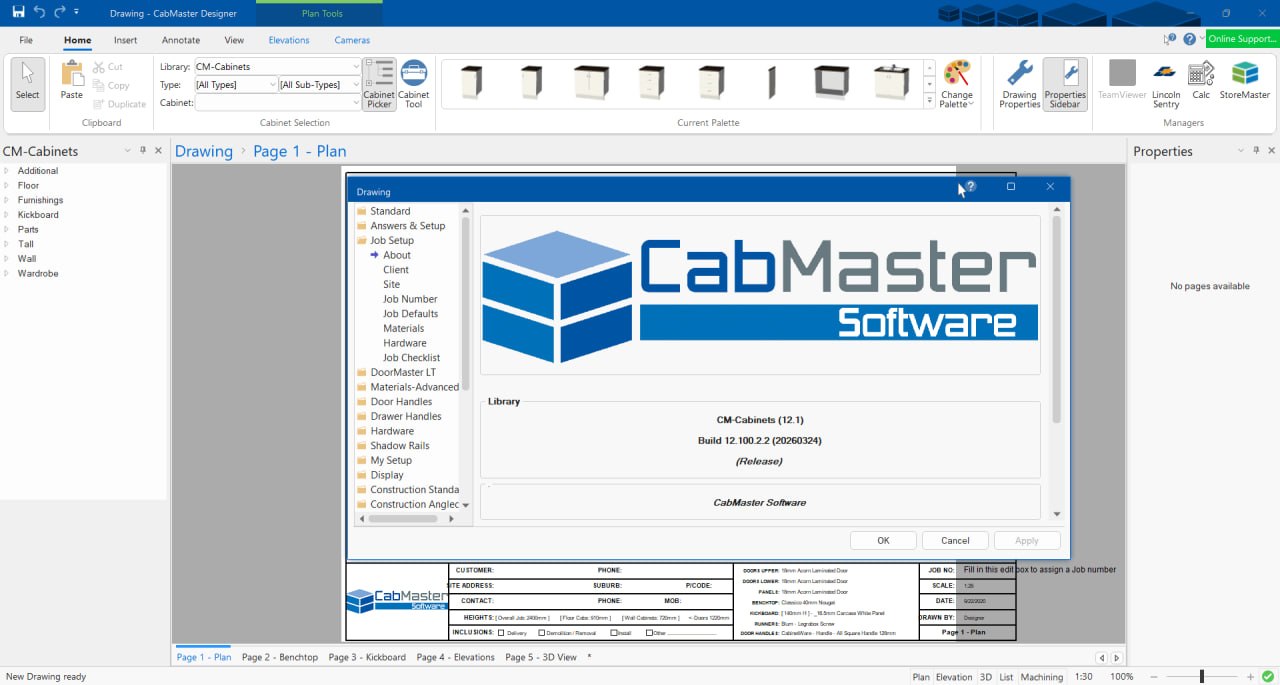Image resolution: width=1280 pixels, height=685 pixels.
Task: Pick the first cabinet in Current Palette
Action: 471,82
